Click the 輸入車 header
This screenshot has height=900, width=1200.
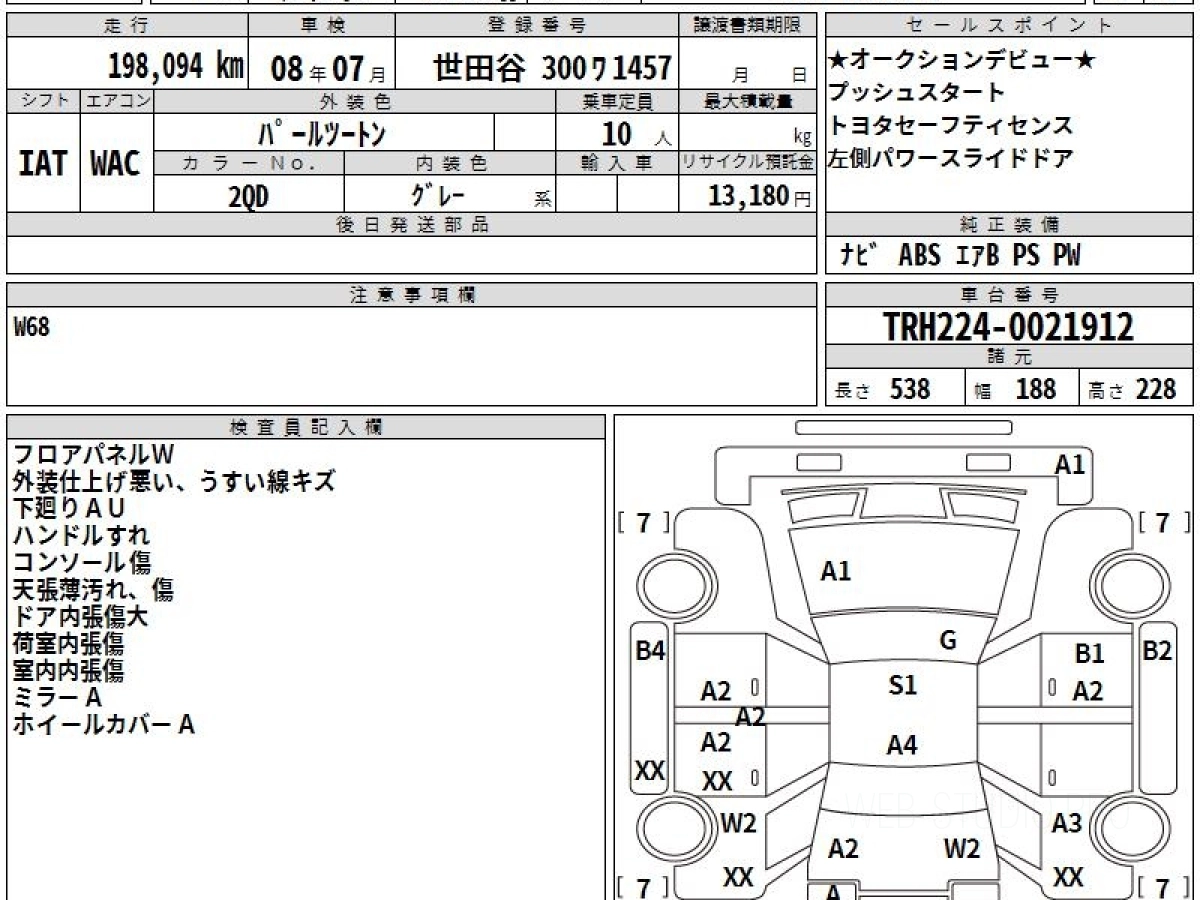click(x=618, y=163)
